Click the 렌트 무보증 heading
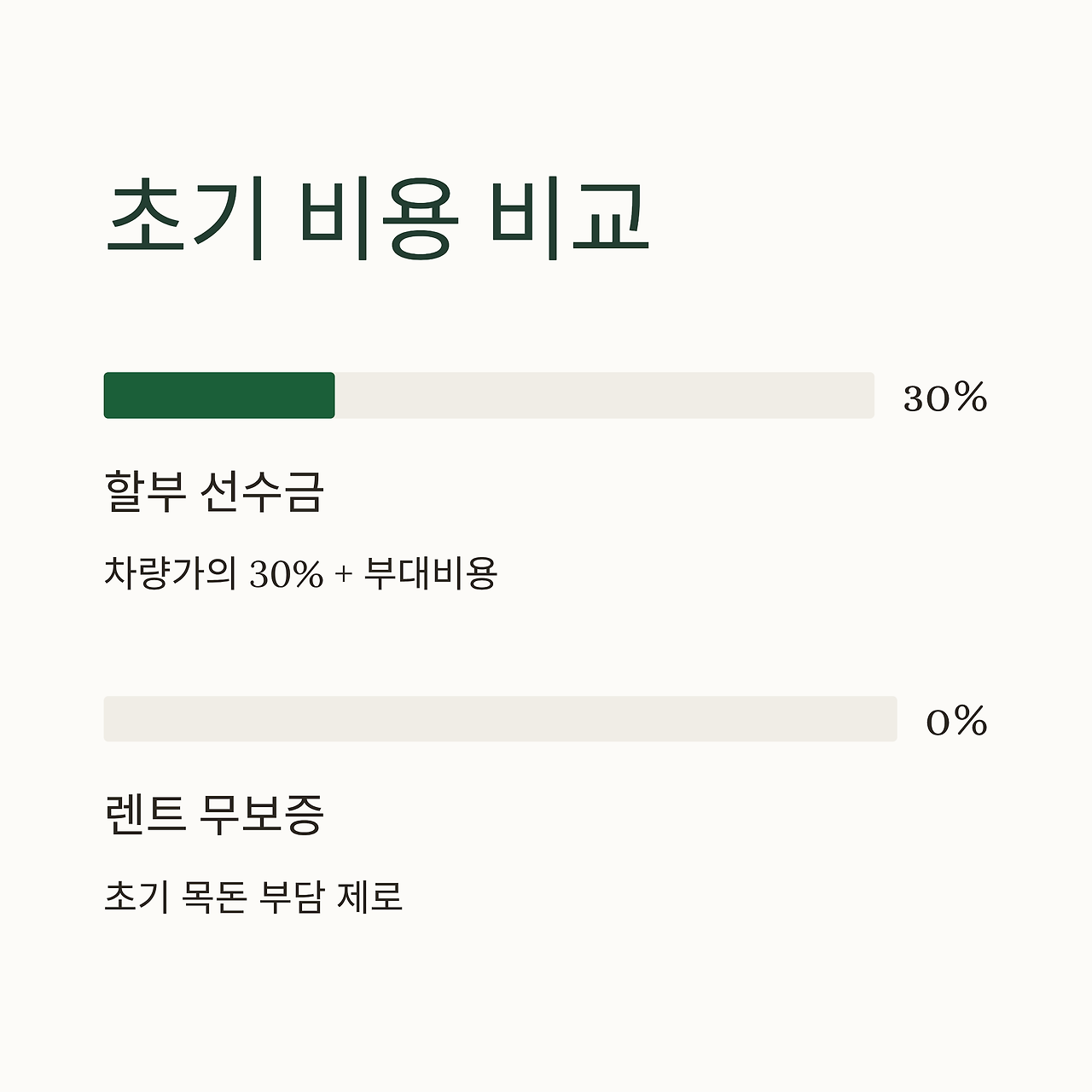The image size is (1092, 1092). tap(214, 815)
